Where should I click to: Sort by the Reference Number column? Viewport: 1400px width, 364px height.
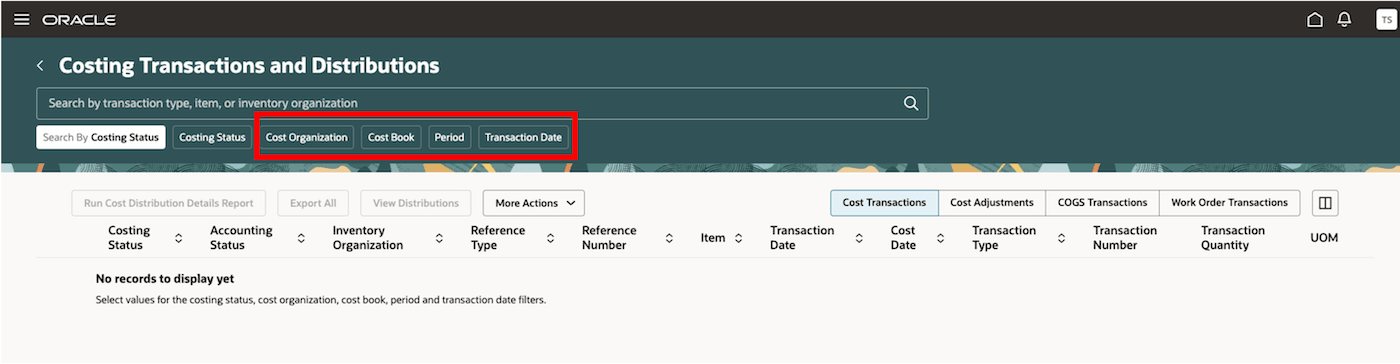(x=670, y=238)
